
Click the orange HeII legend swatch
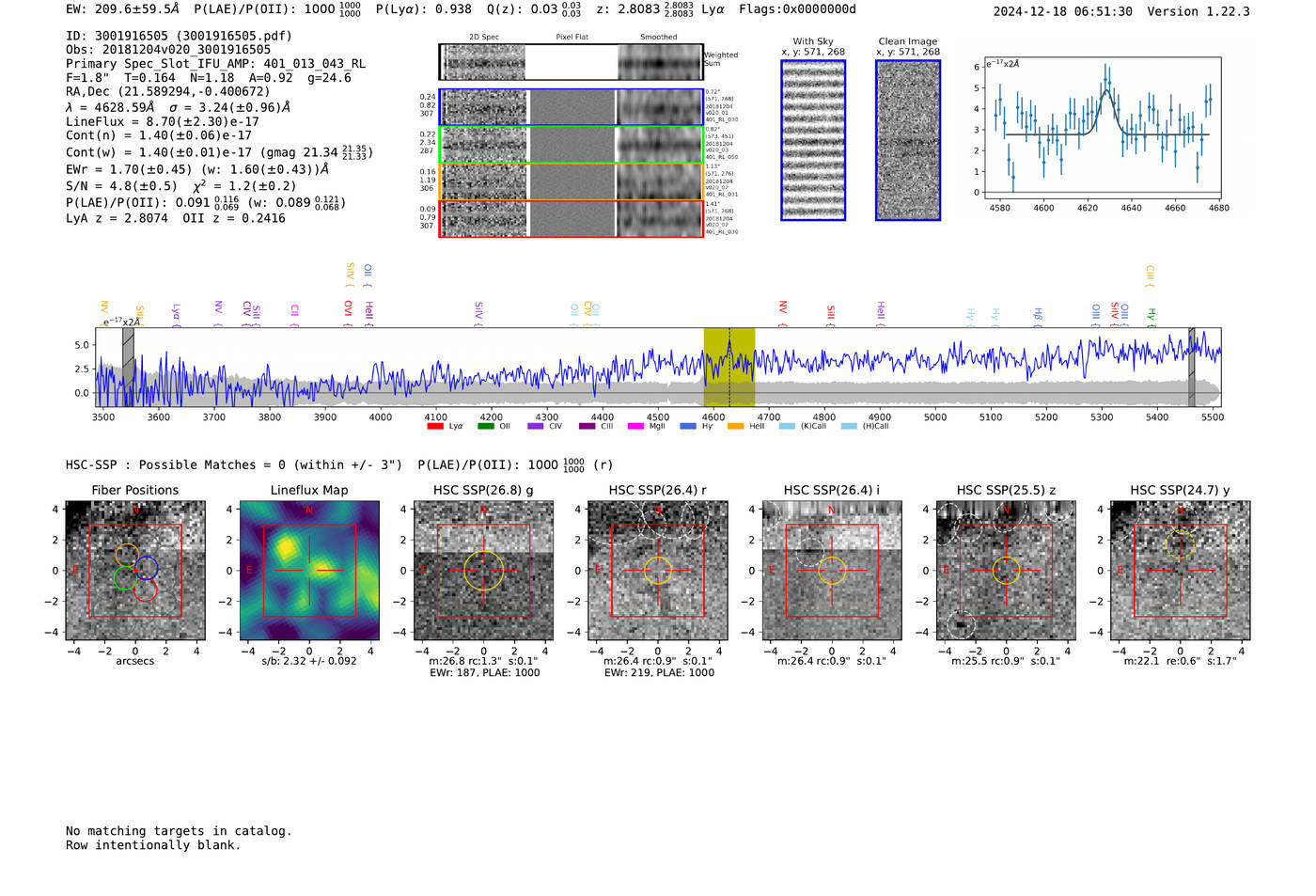(735, 426)
